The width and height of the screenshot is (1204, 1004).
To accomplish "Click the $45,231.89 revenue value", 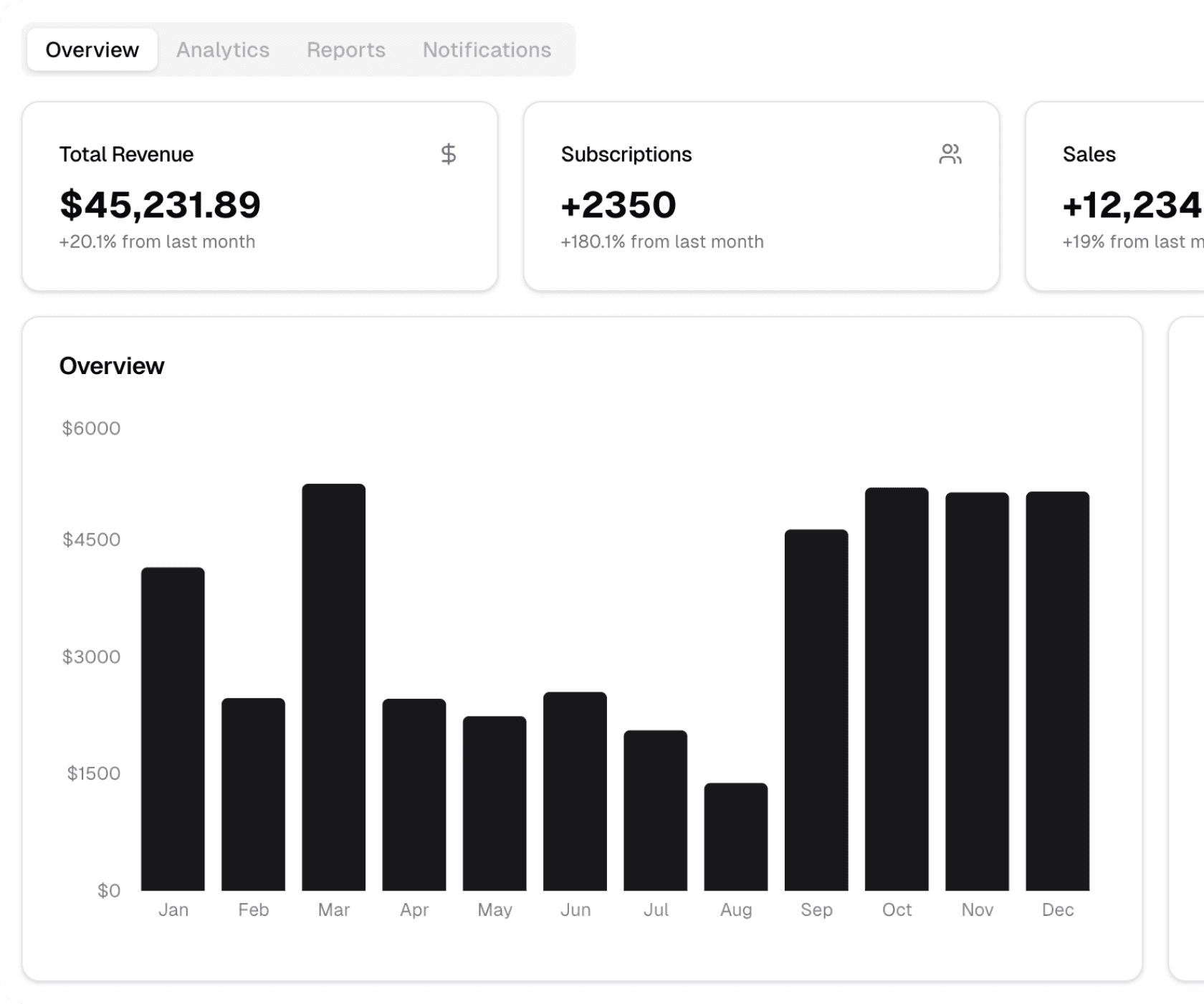I will pos(160,204).
